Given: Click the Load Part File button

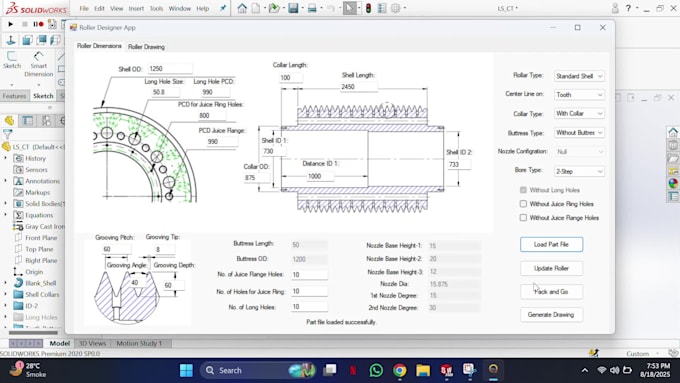Looking at the screenshot, I should coord(551,245).
